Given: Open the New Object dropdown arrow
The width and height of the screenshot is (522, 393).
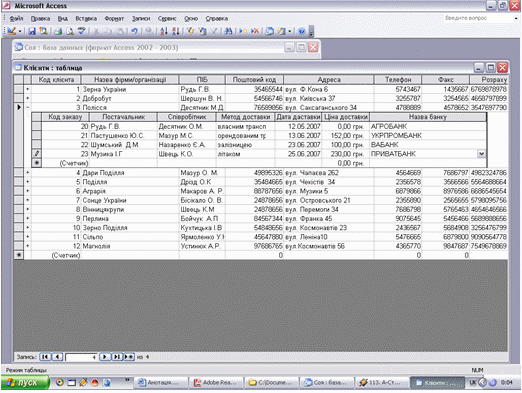Looking at the screenshot, I should [x=289, y=31].
